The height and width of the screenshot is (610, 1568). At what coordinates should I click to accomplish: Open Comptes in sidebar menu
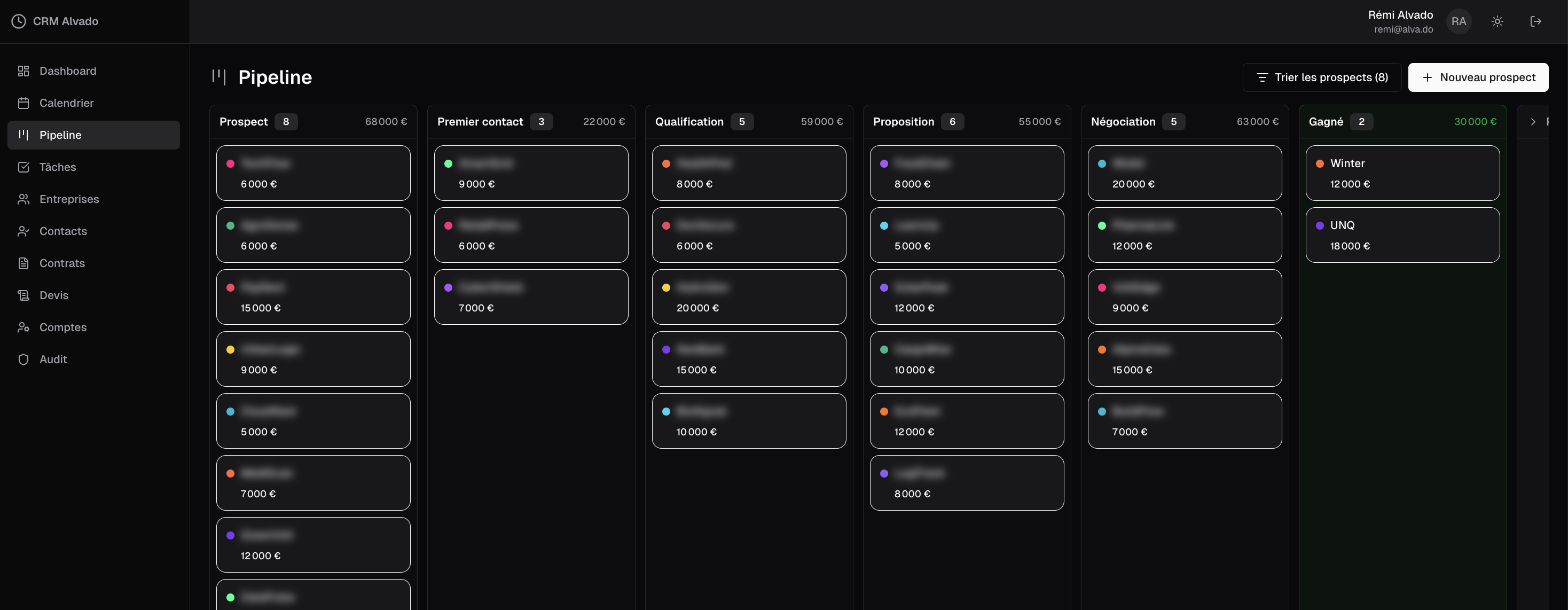tap(62, 327)
